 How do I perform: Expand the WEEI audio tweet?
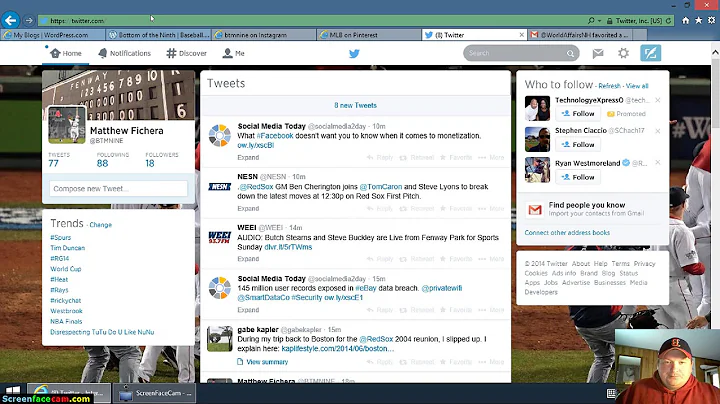point(248,259)
